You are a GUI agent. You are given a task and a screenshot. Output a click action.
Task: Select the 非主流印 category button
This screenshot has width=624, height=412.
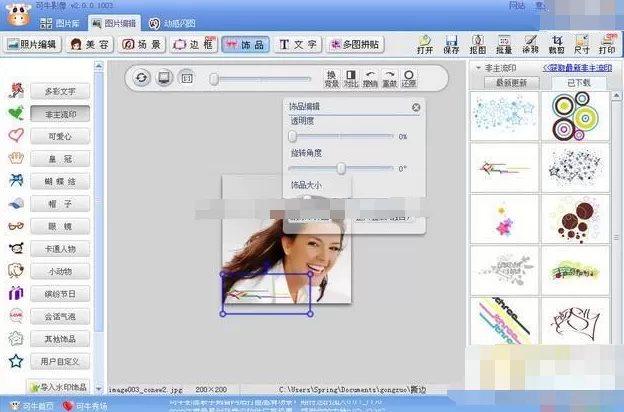(x=60, y=114)
